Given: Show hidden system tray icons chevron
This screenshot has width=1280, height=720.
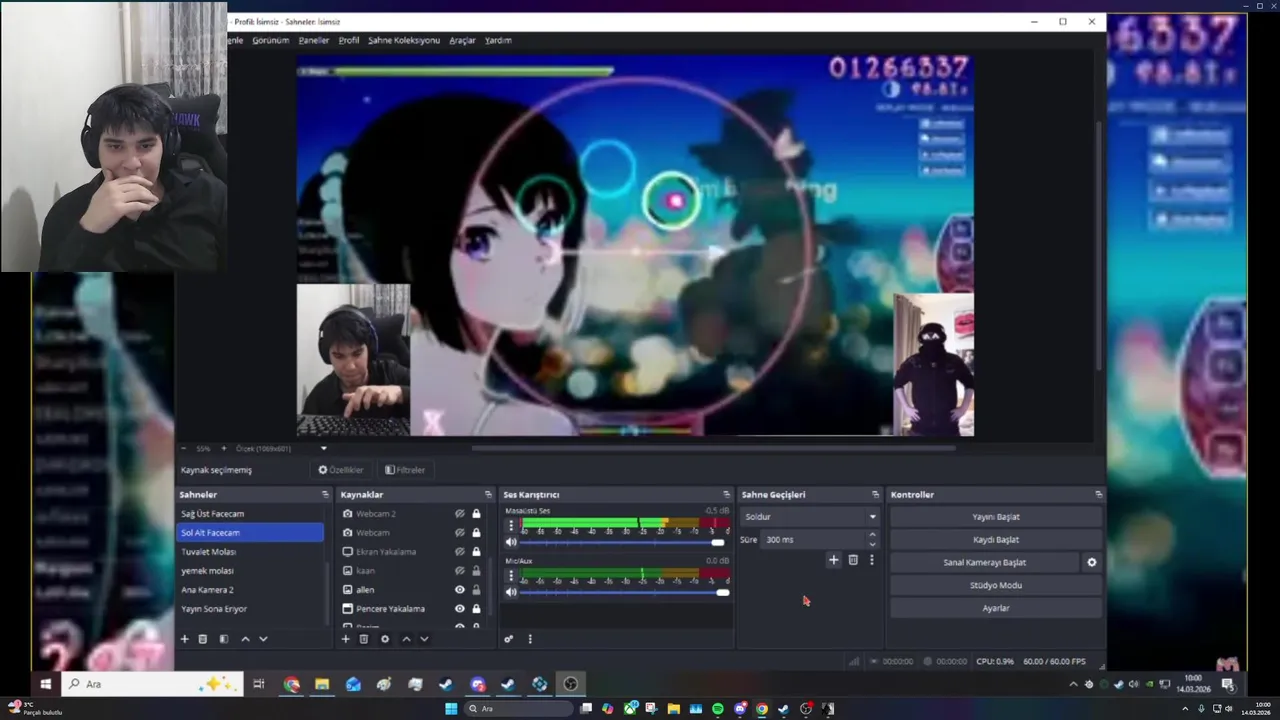Looking at the screenshot, I should click(x=1073, y=684).
